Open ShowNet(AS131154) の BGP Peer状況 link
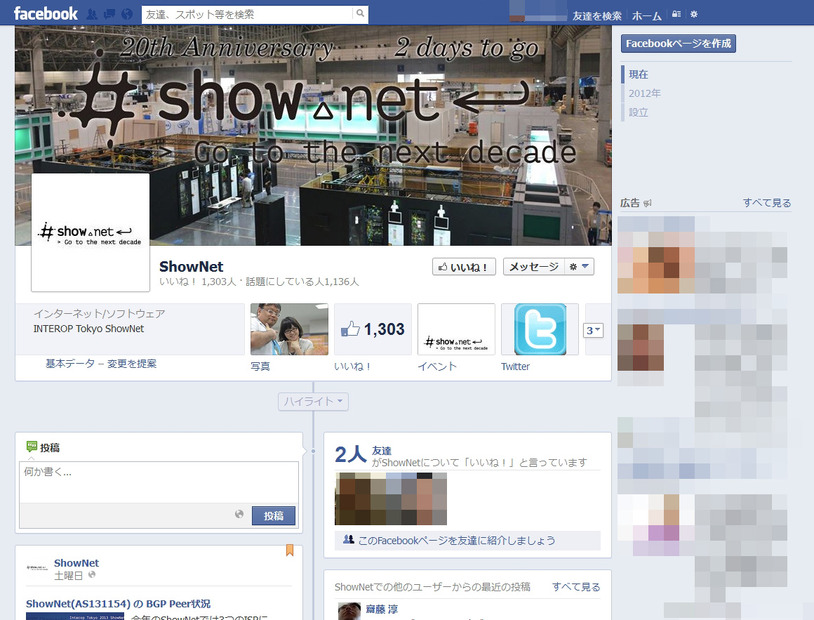The image size is (814, 620). [118, 604]
